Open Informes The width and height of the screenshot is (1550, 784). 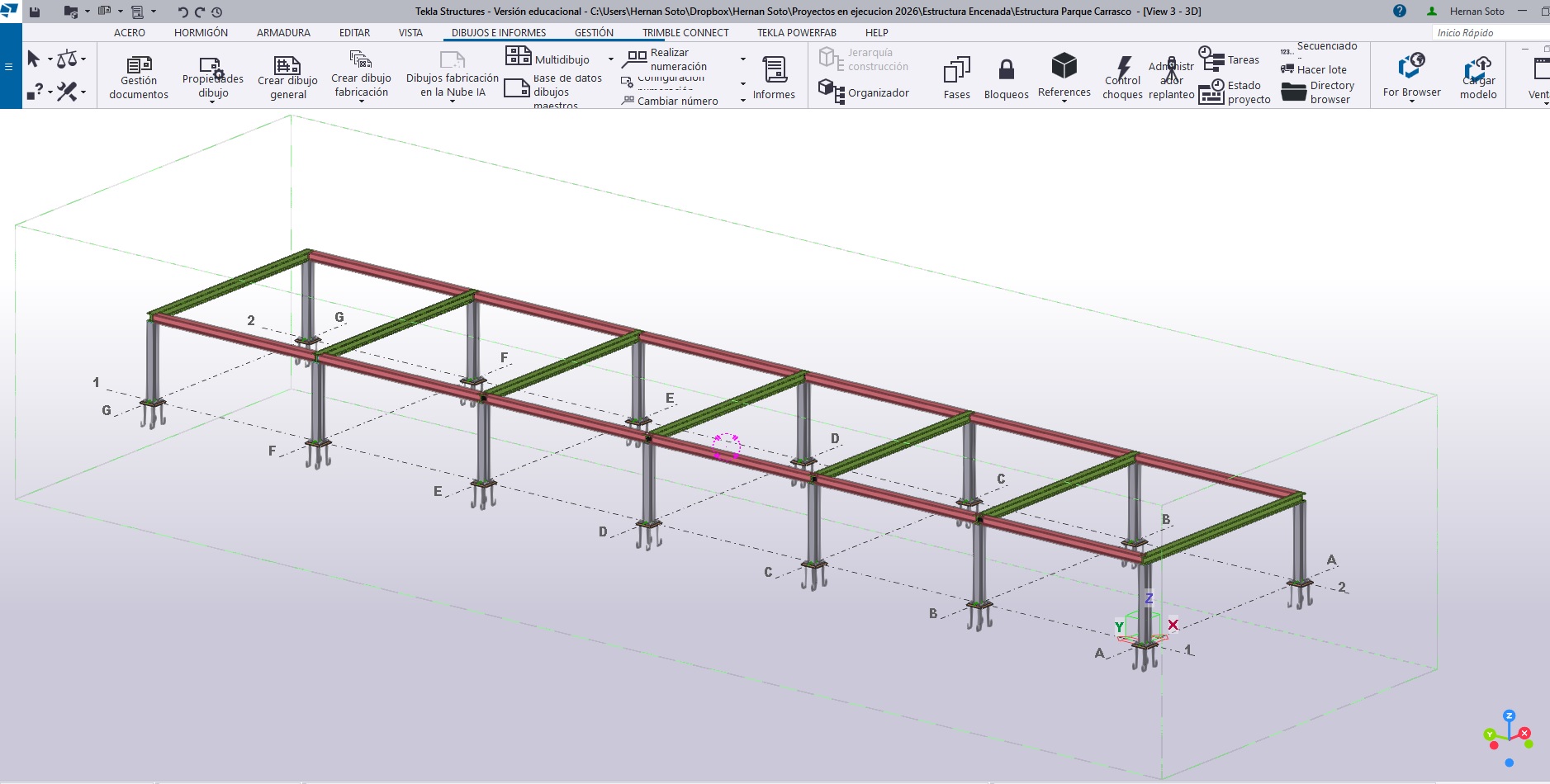[774, 78]
